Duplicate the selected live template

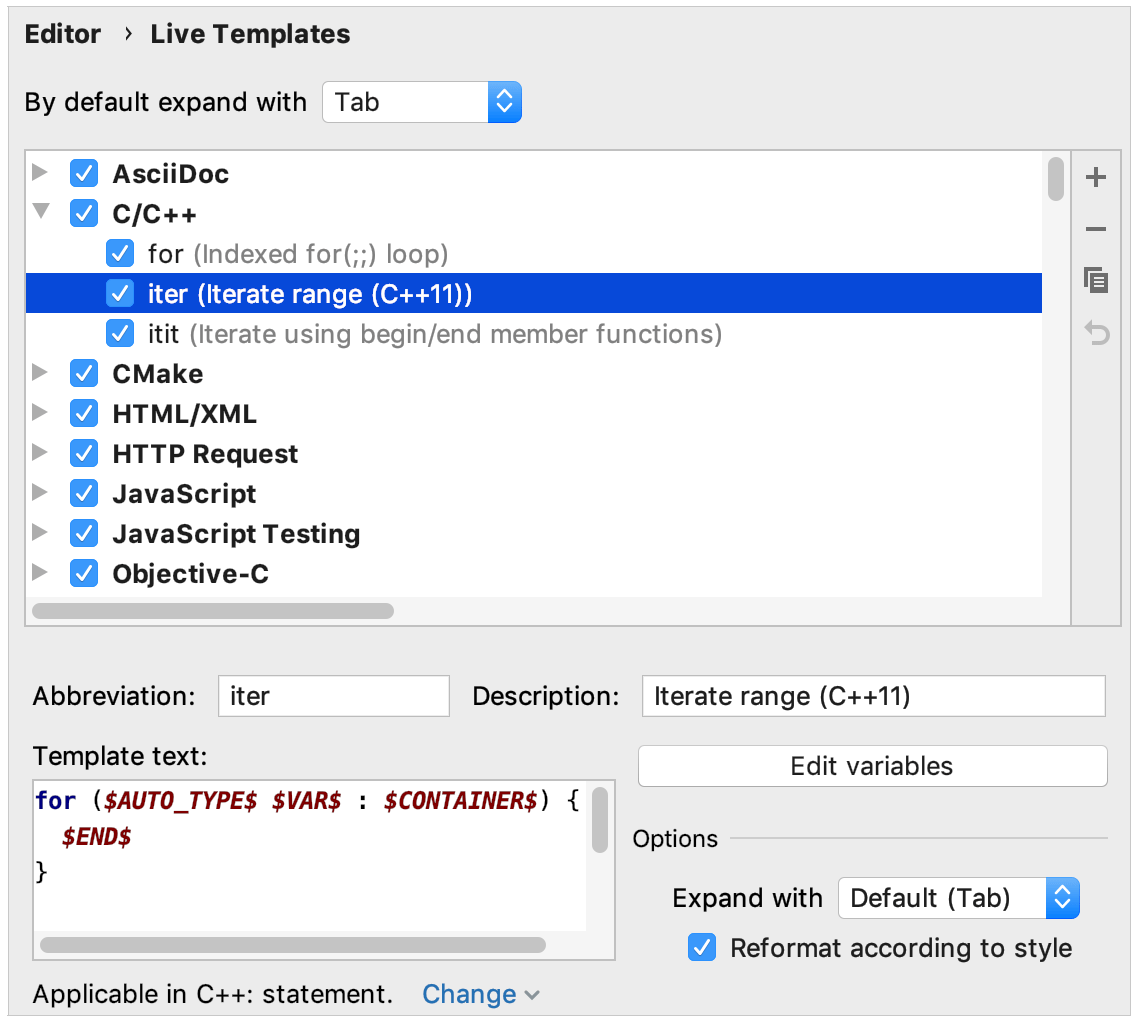click(1096, 281)
